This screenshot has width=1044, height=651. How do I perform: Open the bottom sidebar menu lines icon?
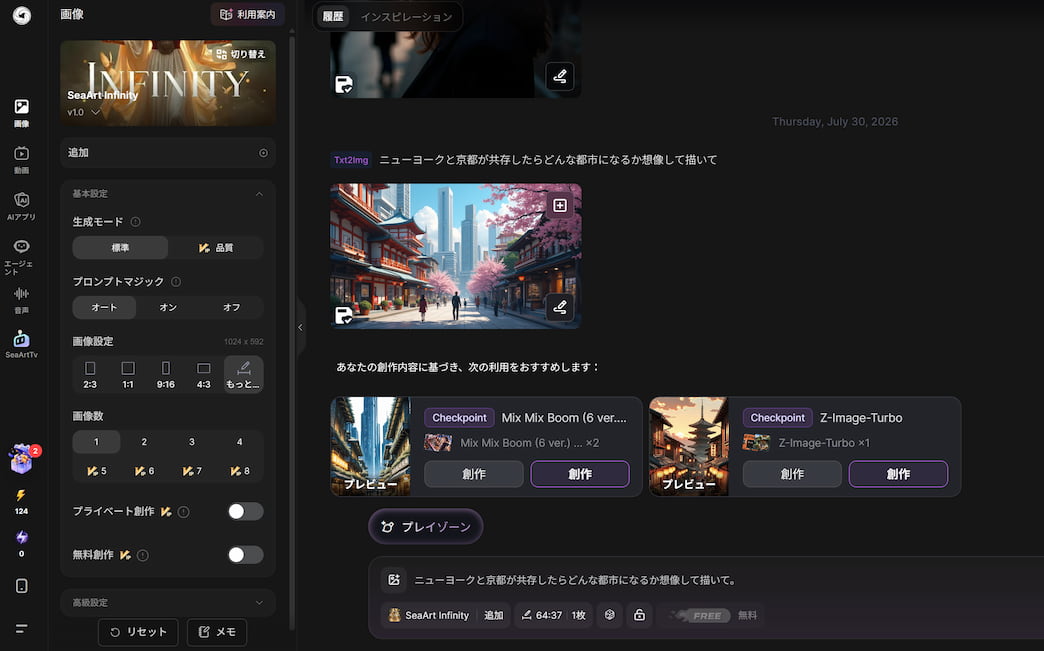click(21, 628)
